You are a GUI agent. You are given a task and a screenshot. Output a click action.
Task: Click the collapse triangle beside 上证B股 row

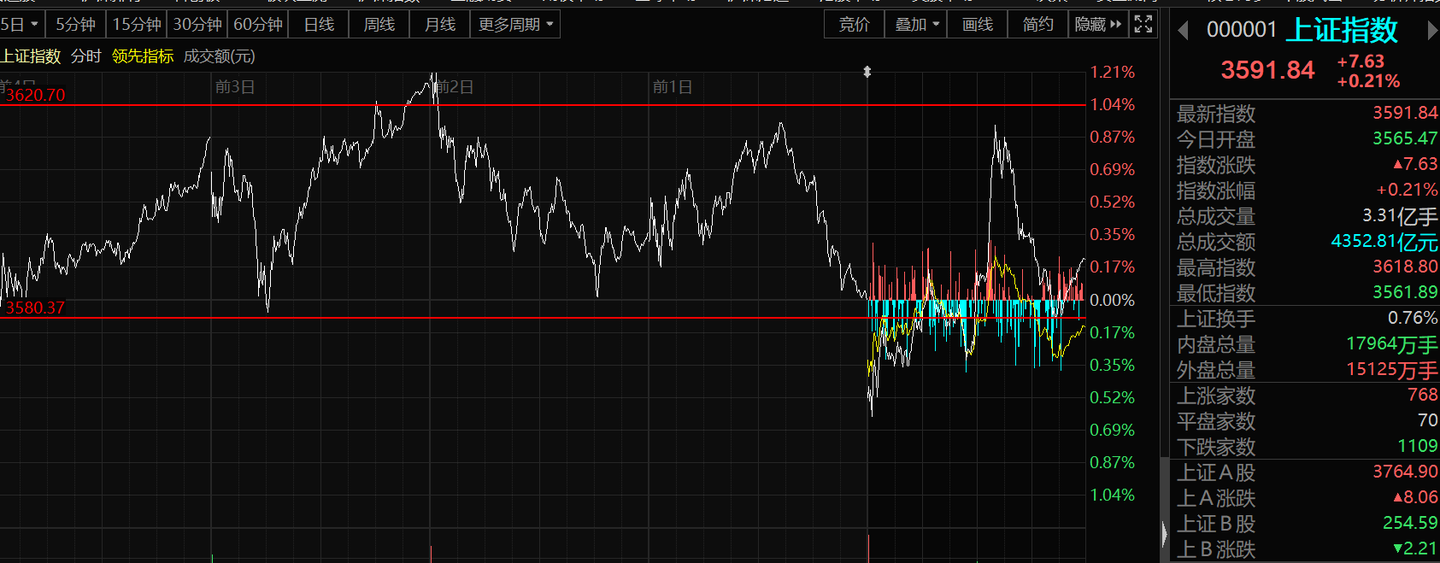(1164, 534)
